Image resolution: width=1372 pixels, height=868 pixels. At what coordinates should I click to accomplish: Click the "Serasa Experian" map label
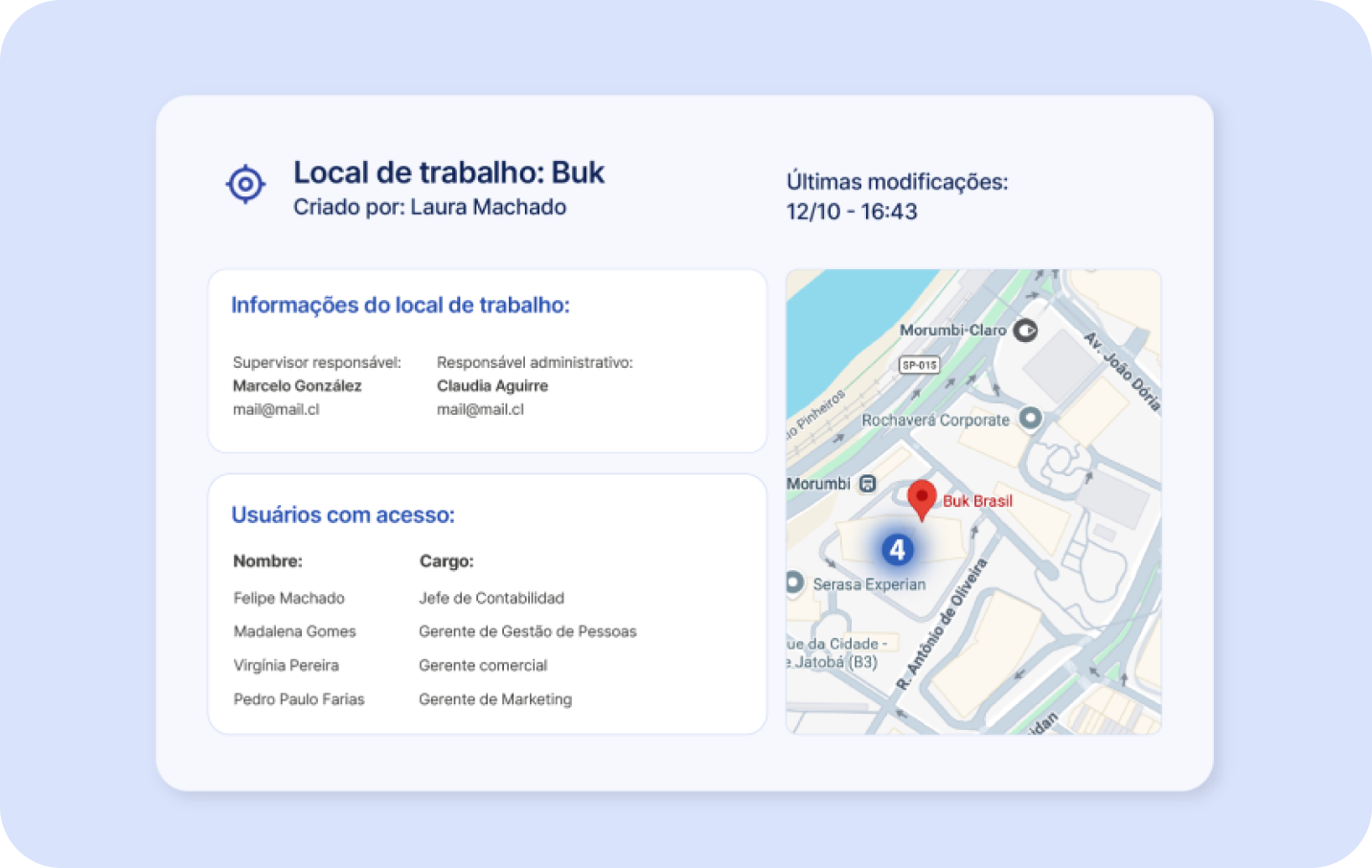[869, 584]
